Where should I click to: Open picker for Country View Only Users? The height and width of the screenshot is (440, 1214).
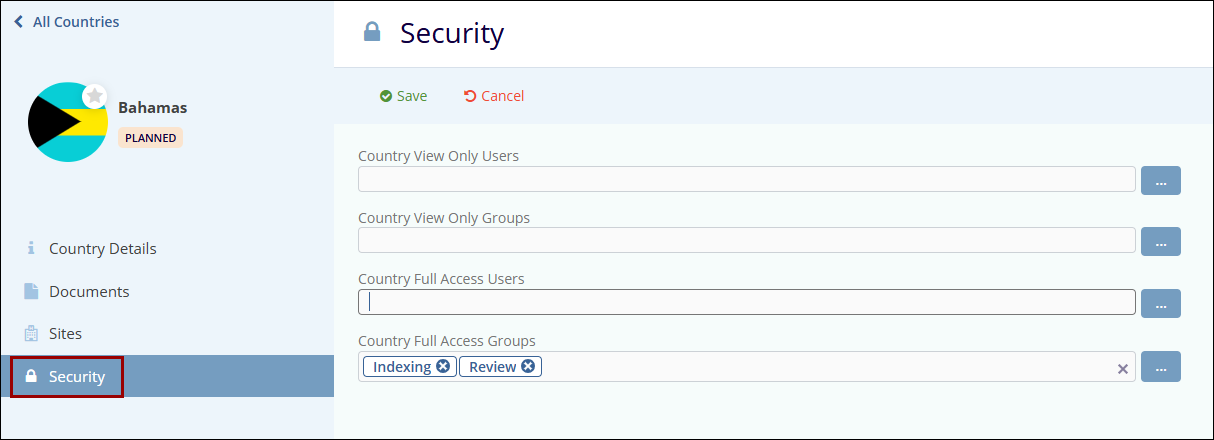tap(1160, 180)
